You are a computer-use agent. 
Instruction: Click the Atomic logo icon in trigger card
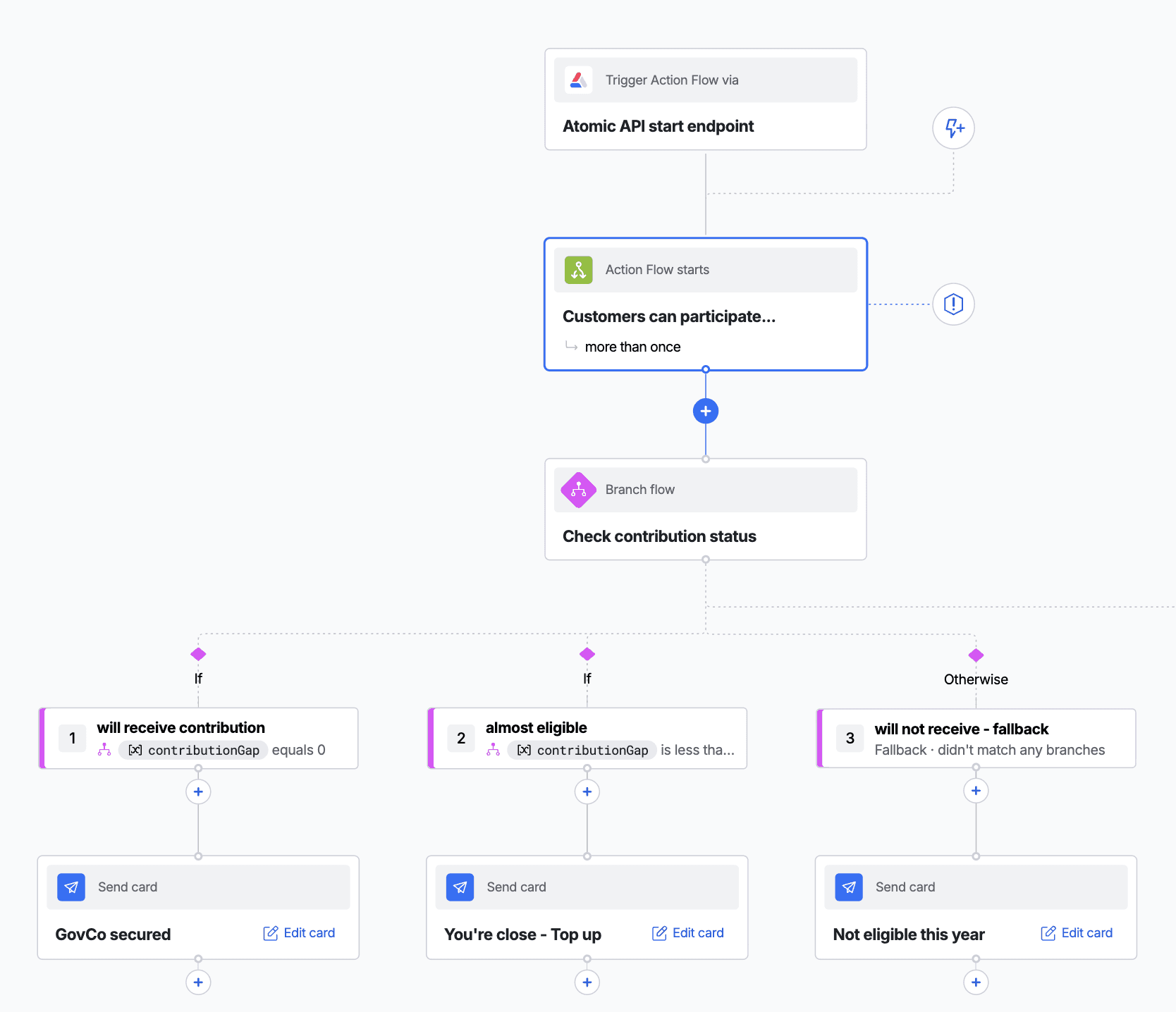pyautogui.click(x=578, y=80)
